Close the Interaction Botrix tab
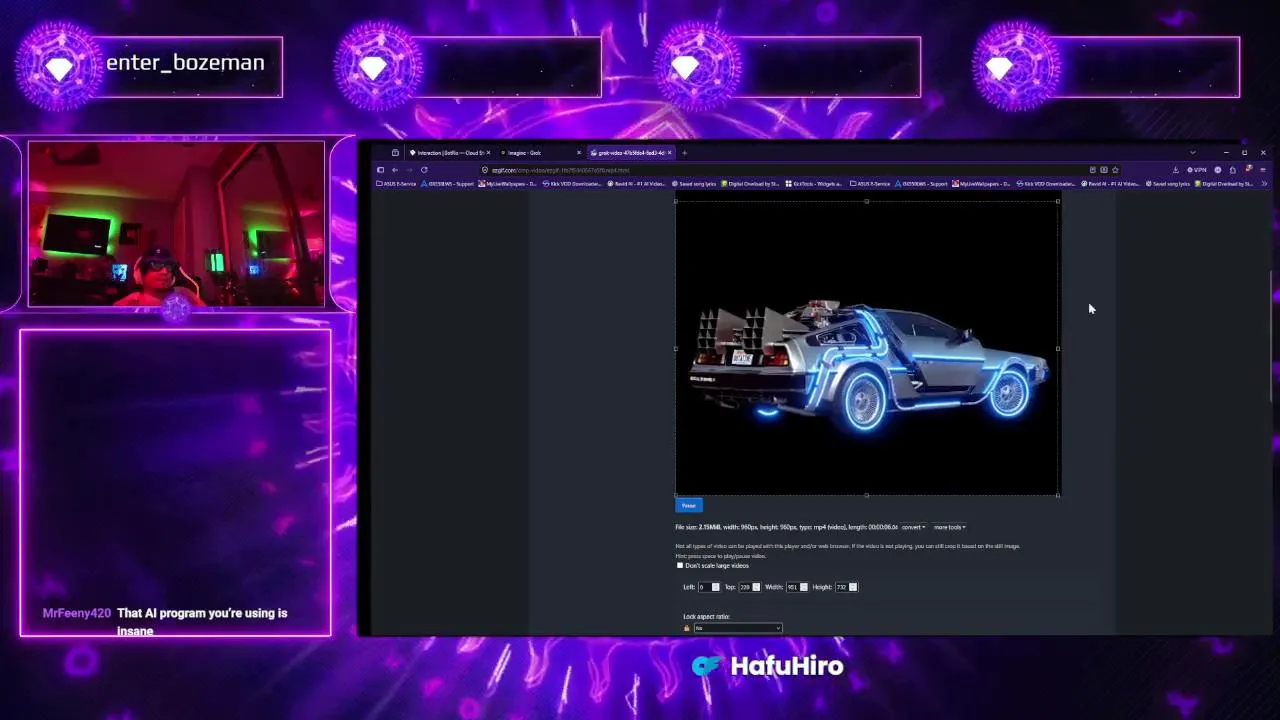Screen dimensions: 1280x720 (488, 153)
